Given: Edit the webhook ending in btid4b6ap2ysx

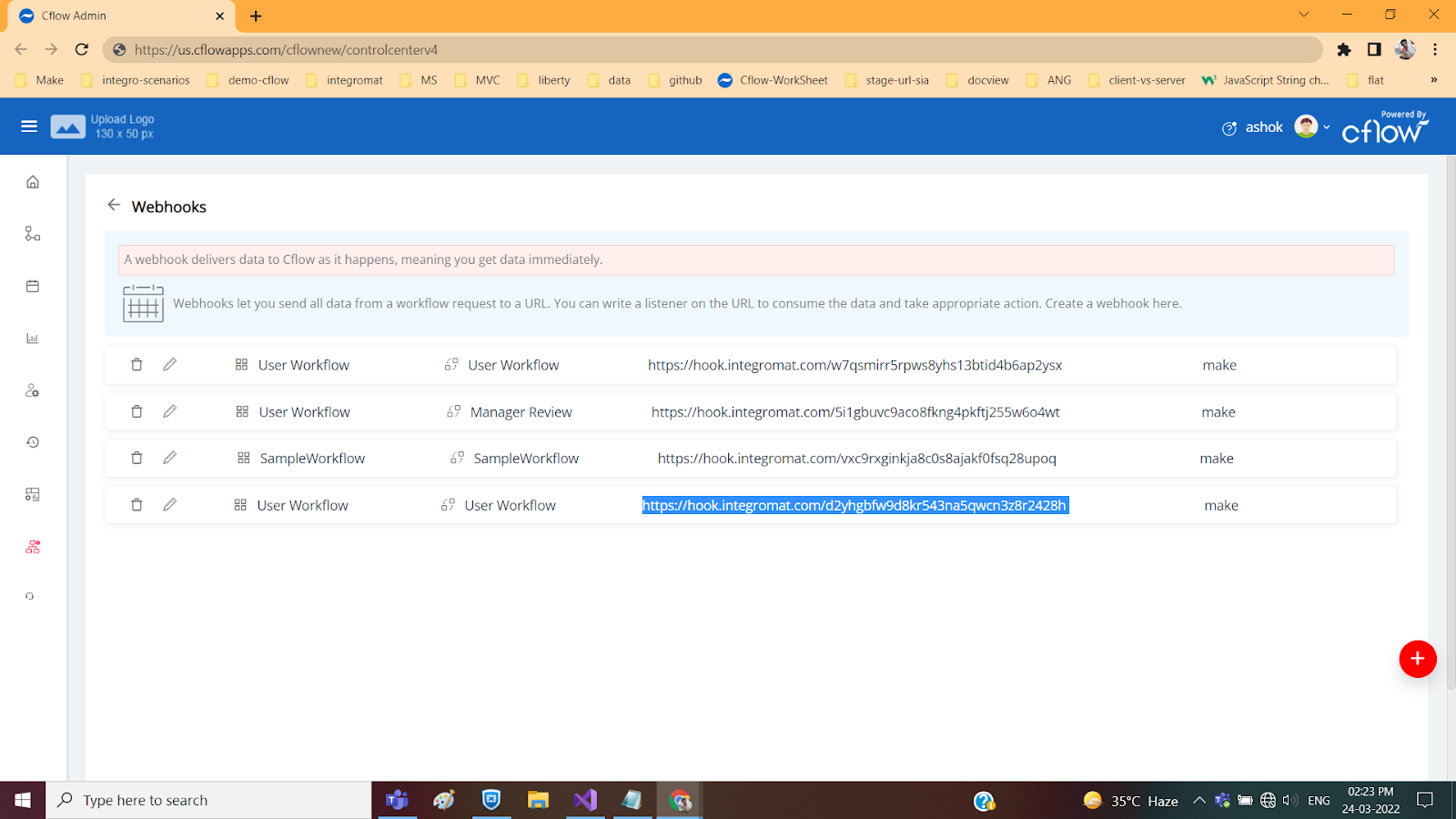Looking at the screenshot, I should coord(169,364).
